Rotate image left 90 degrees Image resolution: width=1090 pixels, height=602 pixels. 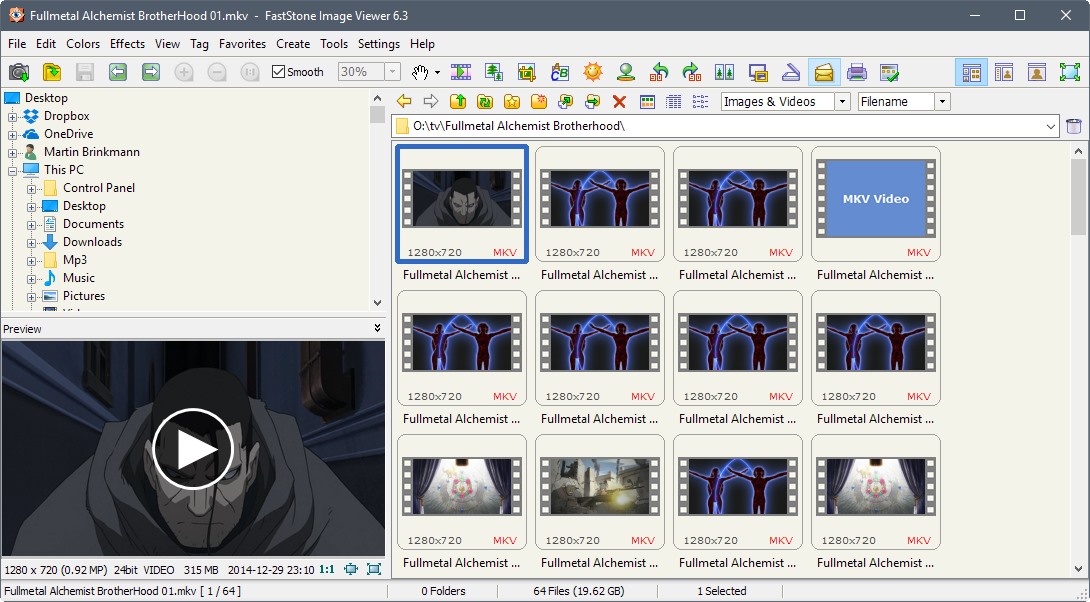659,72
